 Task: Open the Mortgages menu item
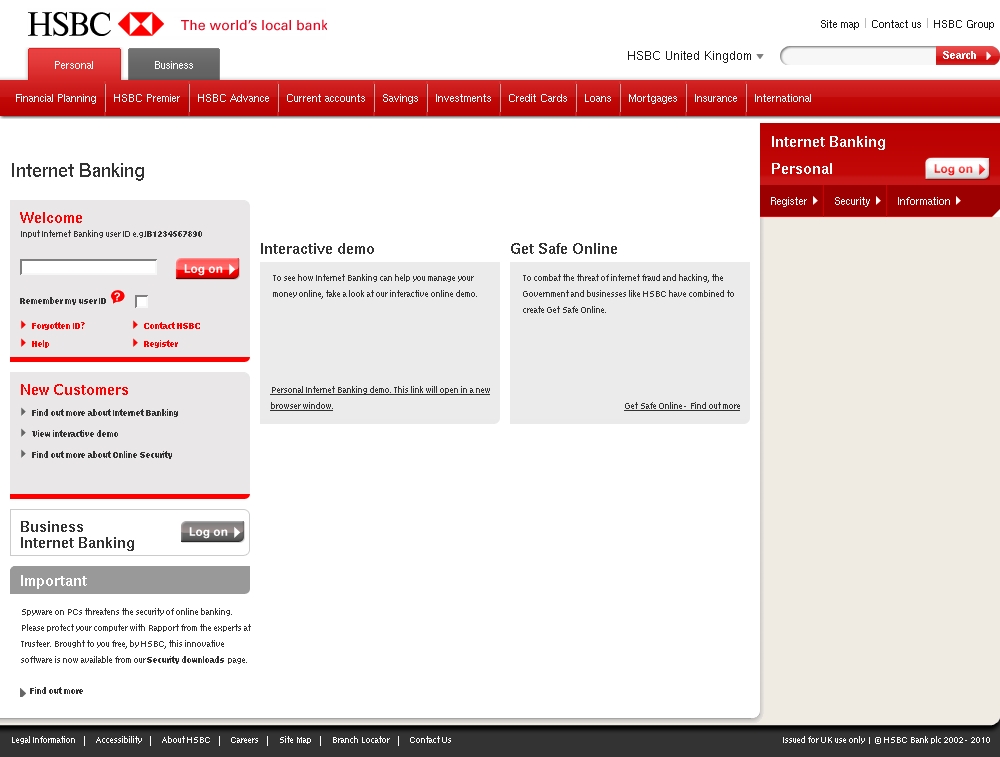click(652, 98)
